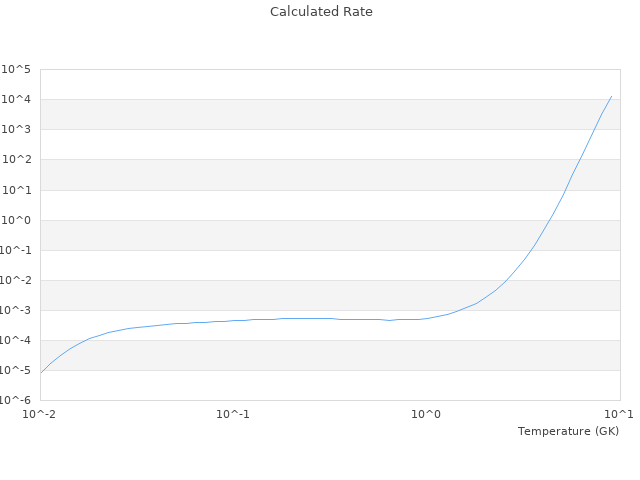This screenshot has height=480, width=640.
Task: Click the 10^1 y-axis tick label
Action: pyautogui.click(x=17, y=190)
